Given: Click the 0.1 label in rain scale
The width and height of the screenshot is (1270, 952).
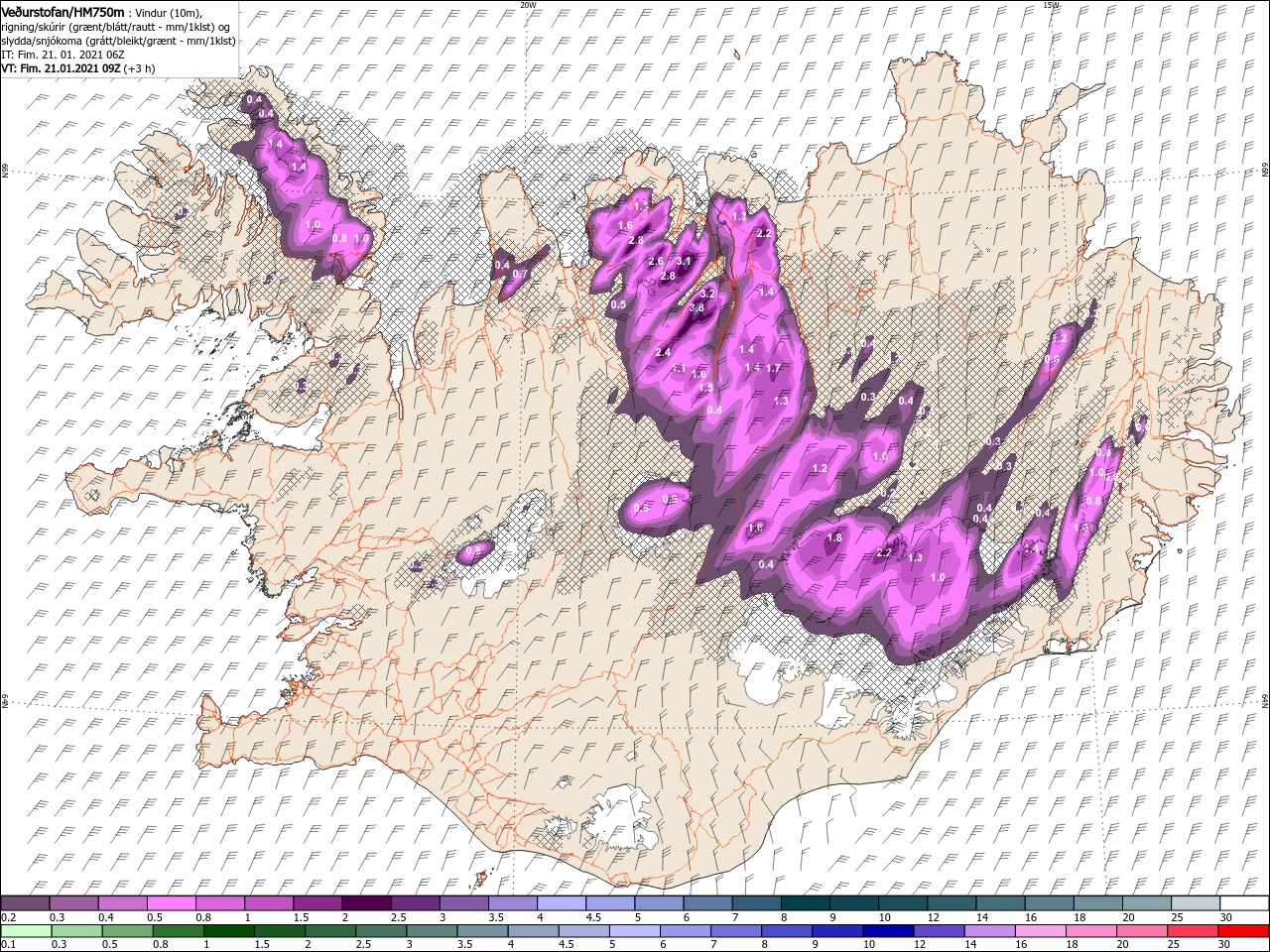Looking at the screenshot, I should (x=7, y=945).
